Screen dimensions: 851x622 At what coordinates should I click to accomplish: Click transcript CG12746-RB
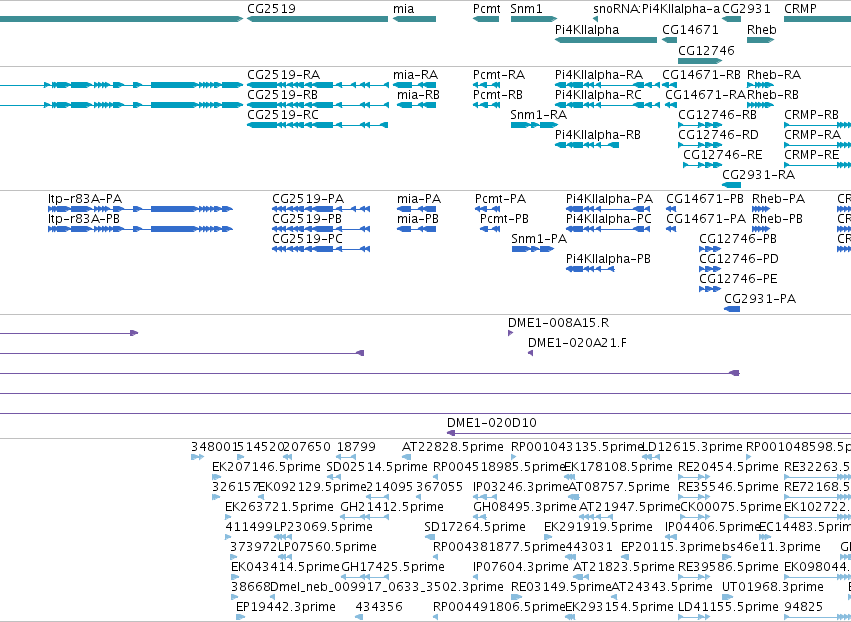click(700, 125)
